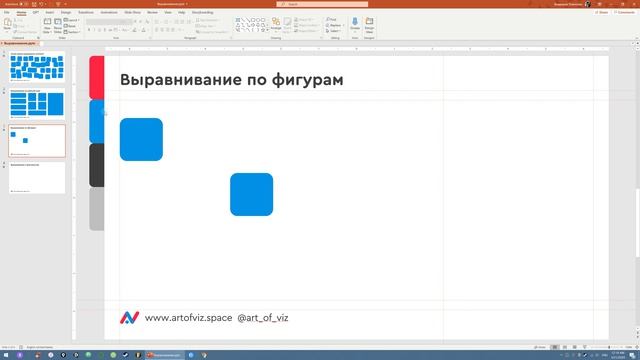Screen dimensions: 640x360
Task: Click the Dictate microphone icon
Action: point(355,22)
